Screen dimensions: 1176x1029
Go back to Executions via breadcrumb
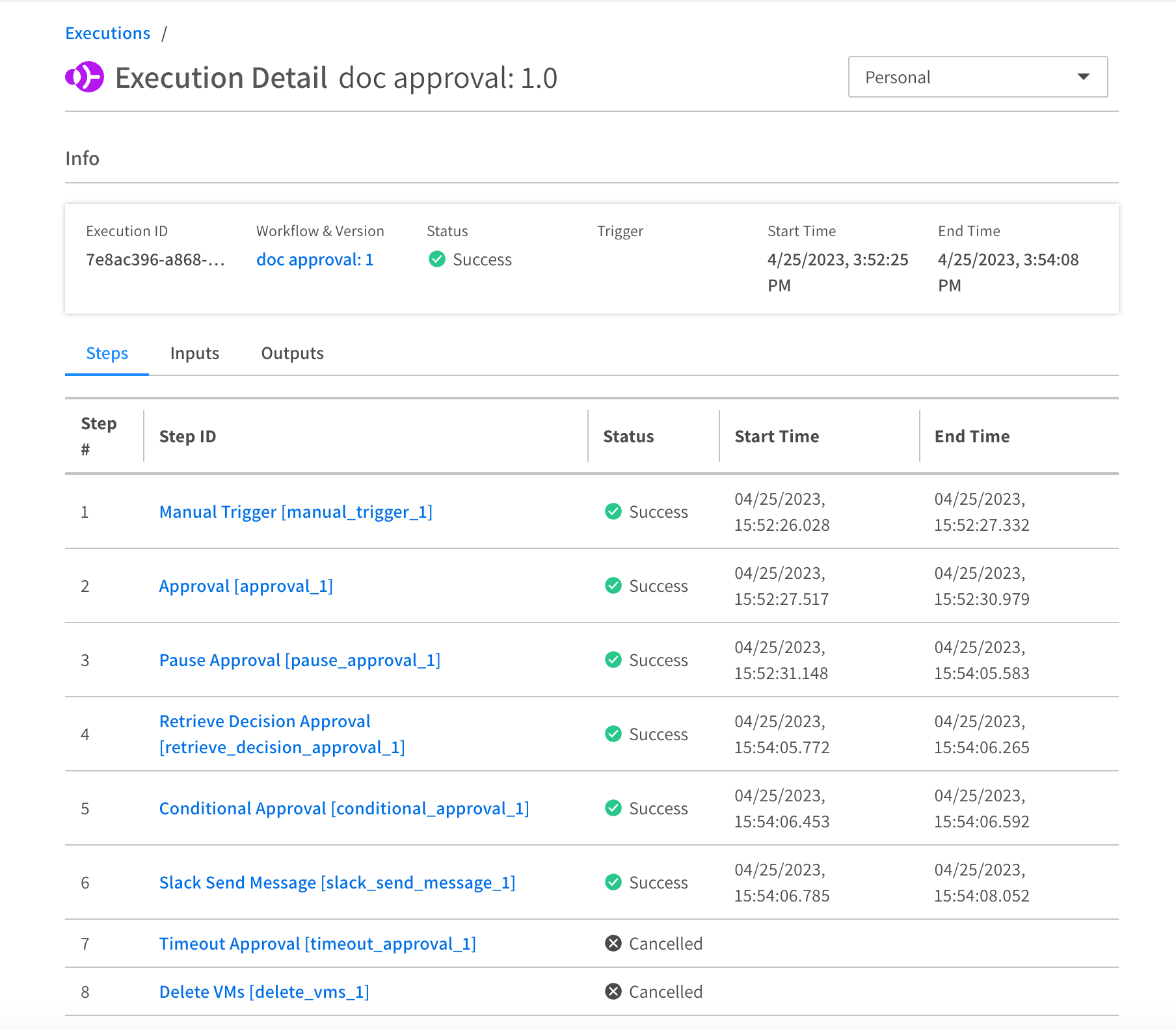[108, 33]
